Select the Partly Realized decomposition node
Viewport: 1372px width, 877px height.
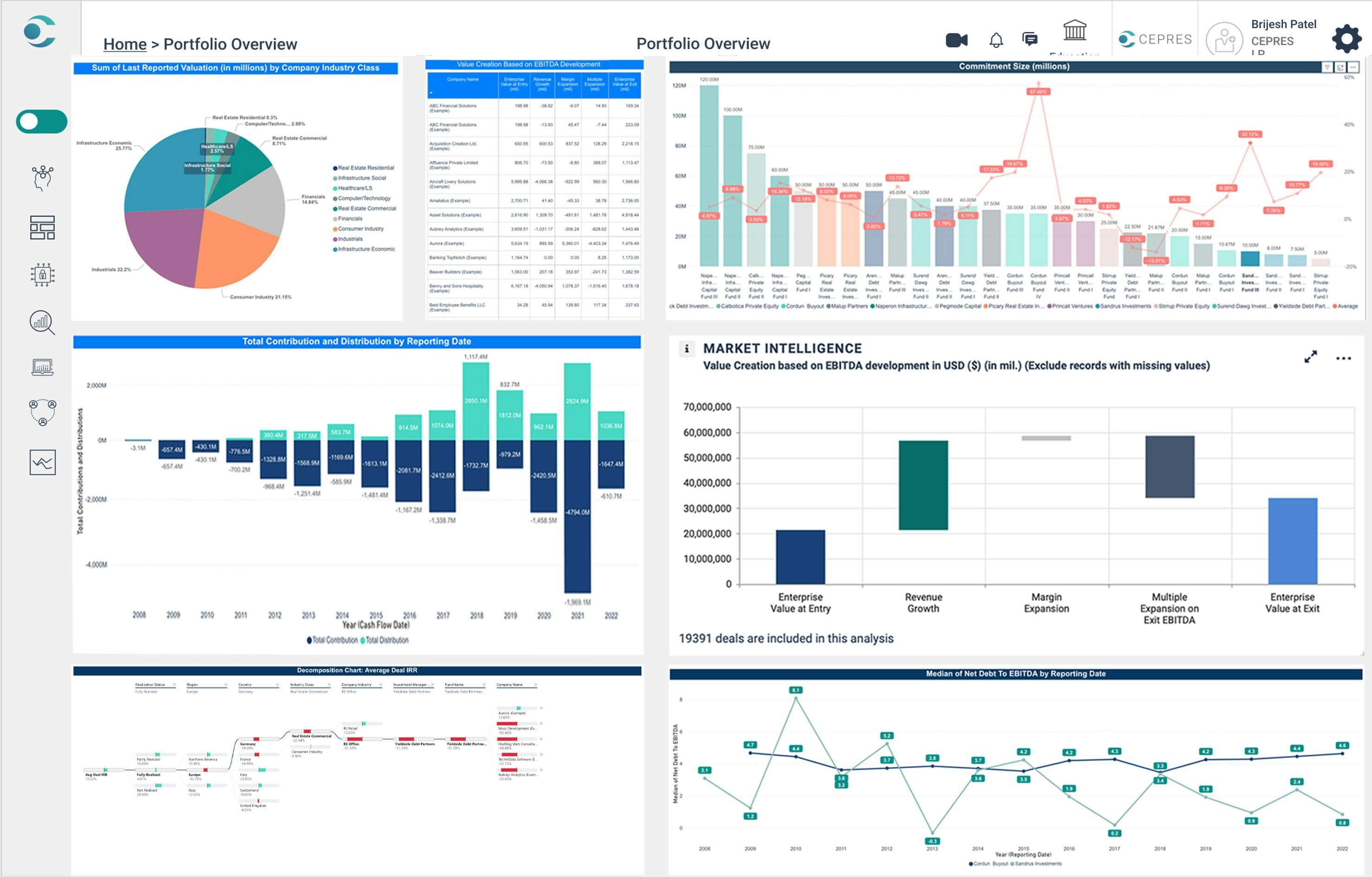[x=155, y=758]
